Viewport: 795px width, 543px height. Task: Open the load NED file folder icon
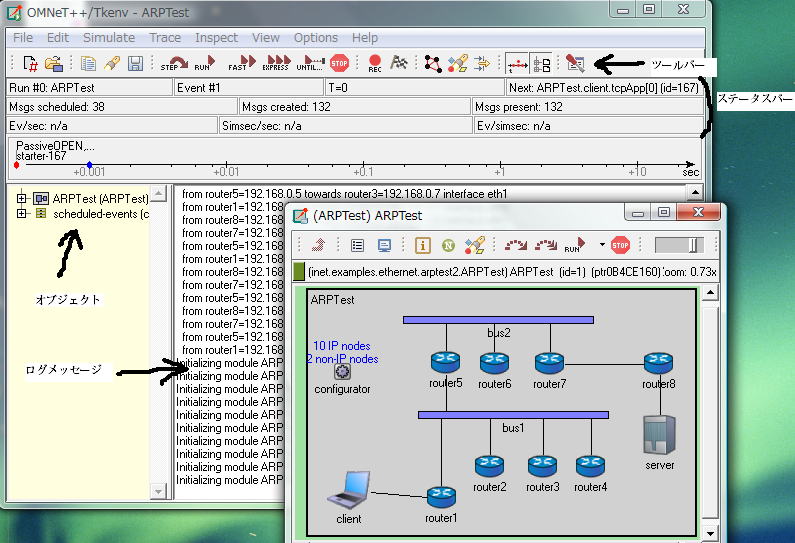(53, 64)
